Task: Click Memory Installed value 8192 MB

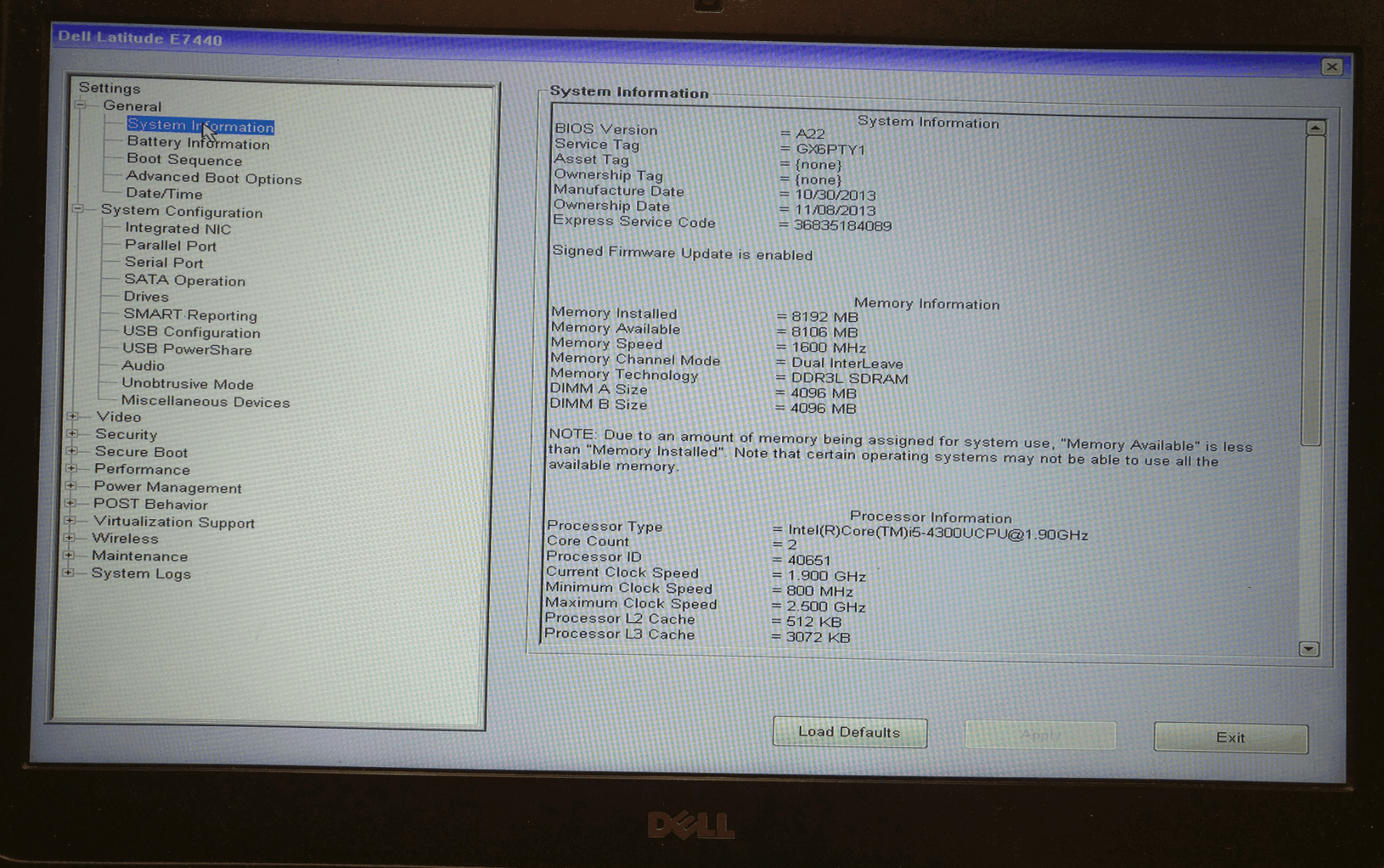Action: click(825, 317)
